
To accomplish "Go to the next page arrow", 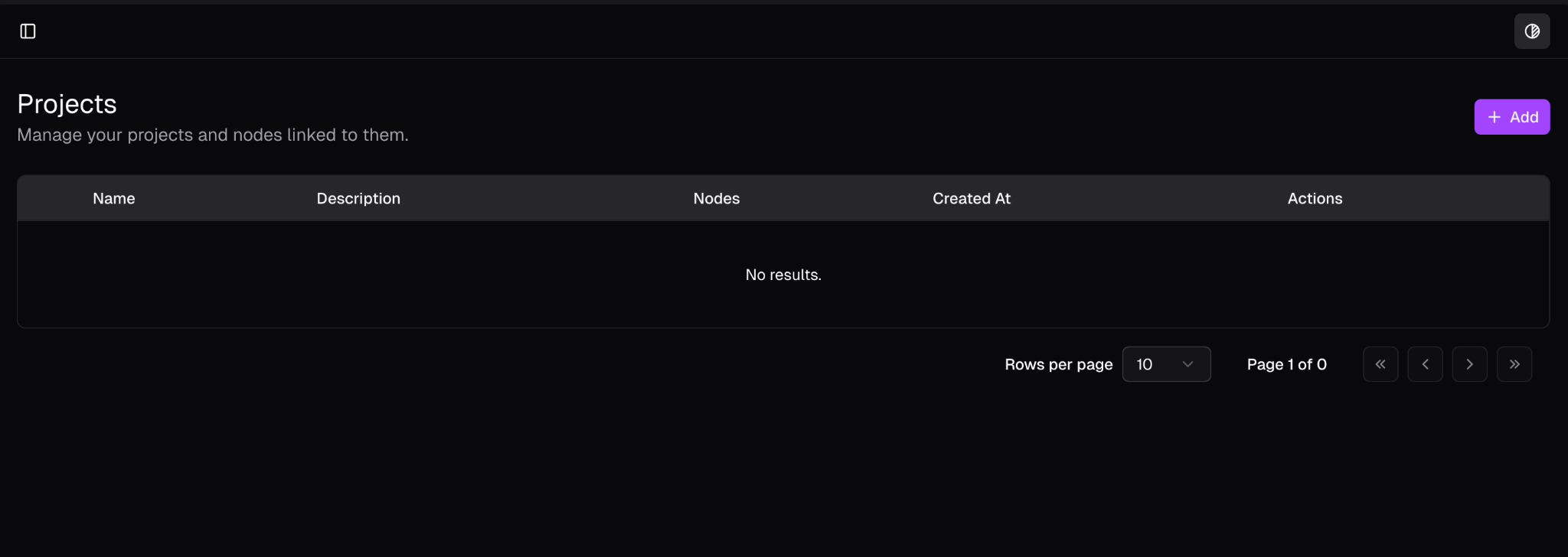I will [x=1469, y=364].
